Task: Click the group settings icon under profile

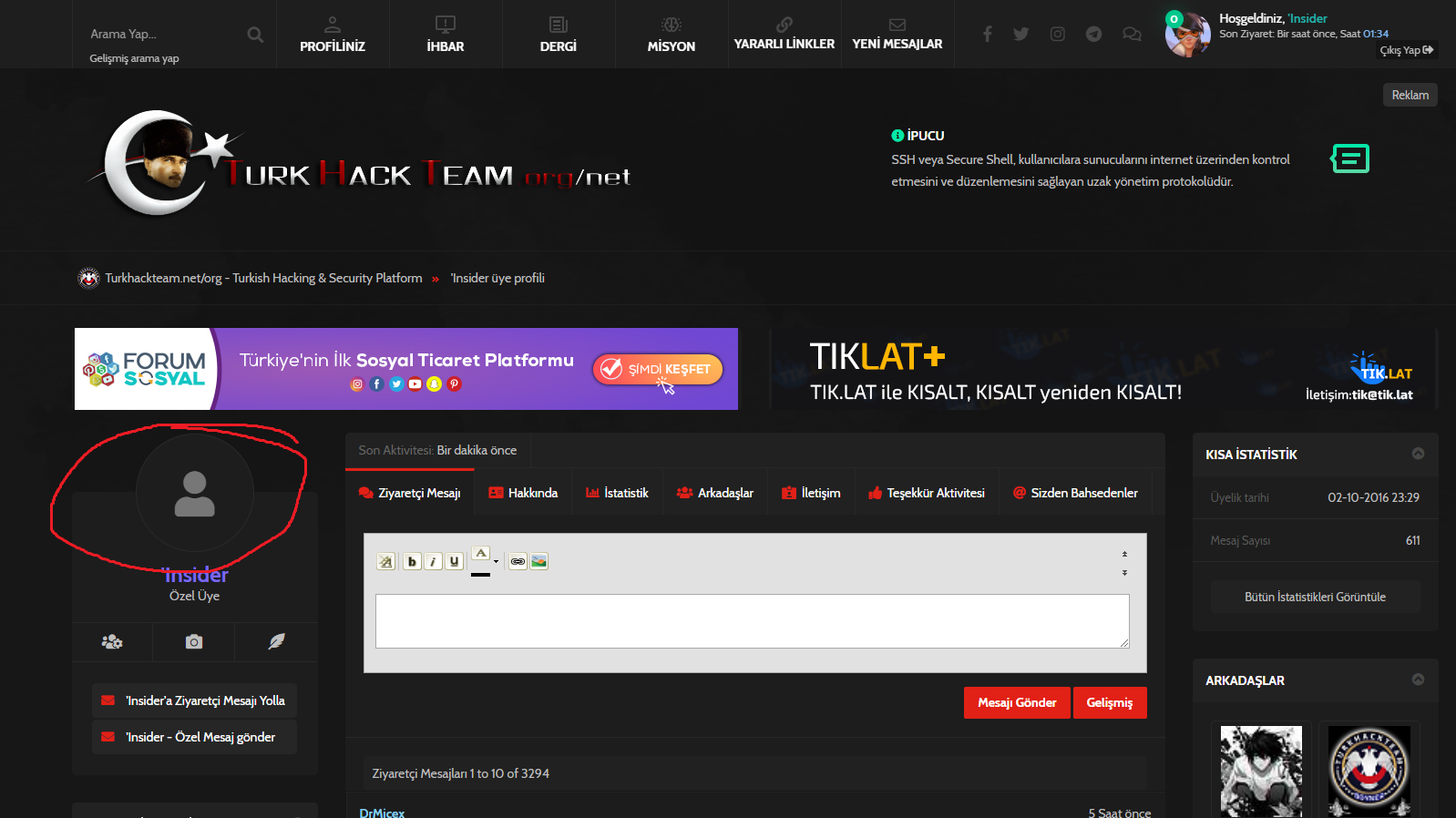Action: [x=112, y=642]
